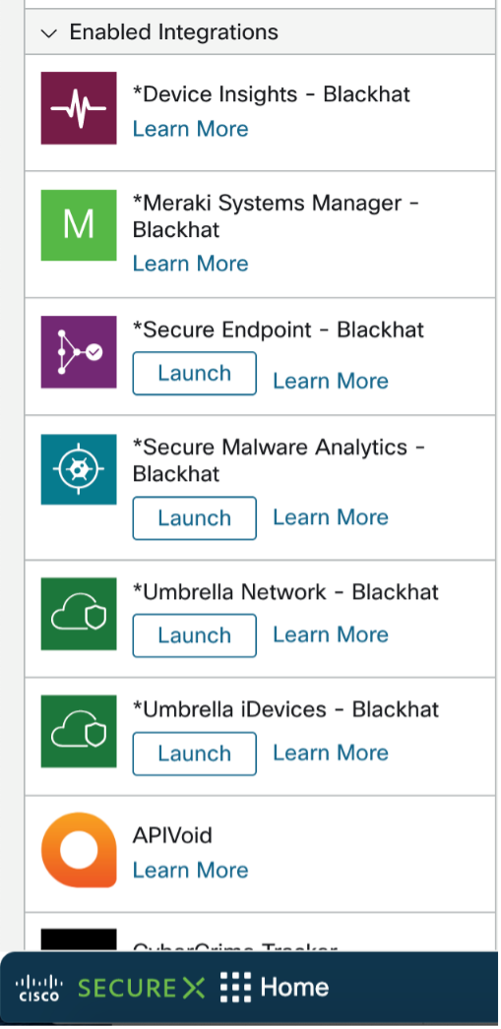Collapse the Enabled Integrations section chevron
Screen dimensions: 501x1029
[49, 33]
